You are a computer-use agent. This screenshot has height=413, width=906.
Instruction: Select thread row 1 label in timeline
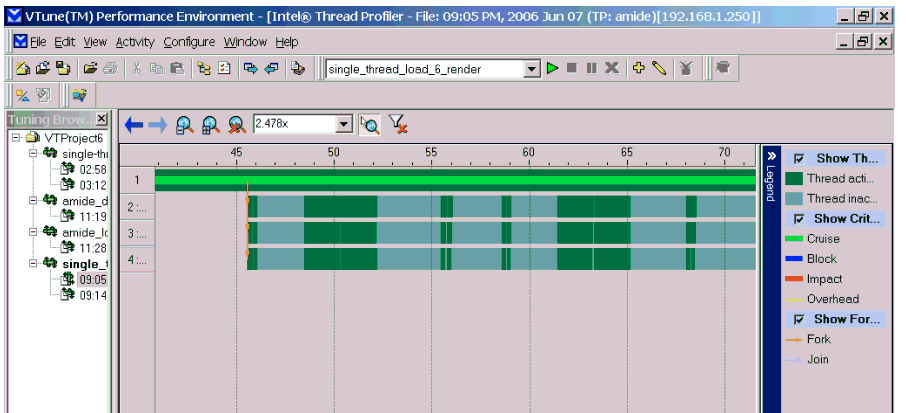pos(136,180)
